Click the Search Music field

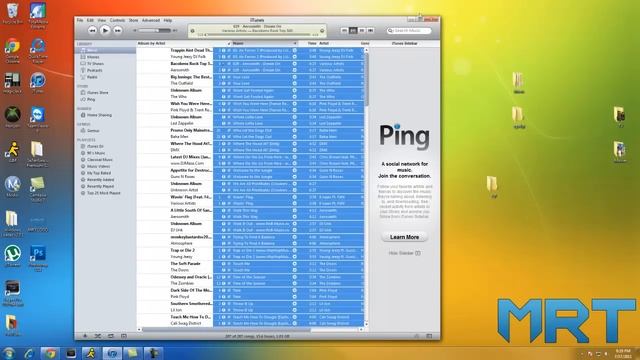(x=409, y=31)
